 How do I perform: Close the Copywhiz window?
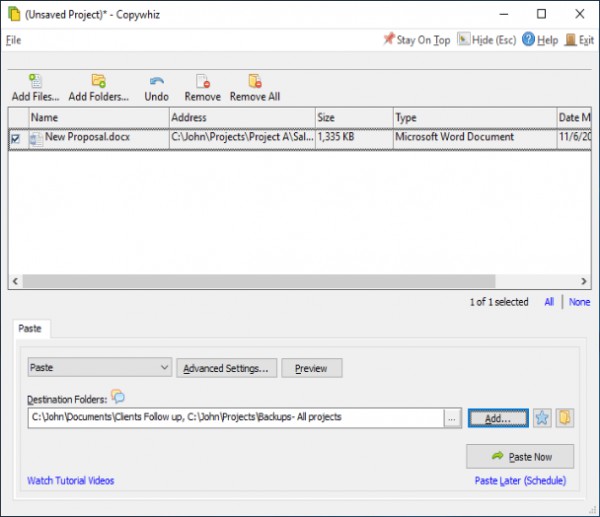580,14
